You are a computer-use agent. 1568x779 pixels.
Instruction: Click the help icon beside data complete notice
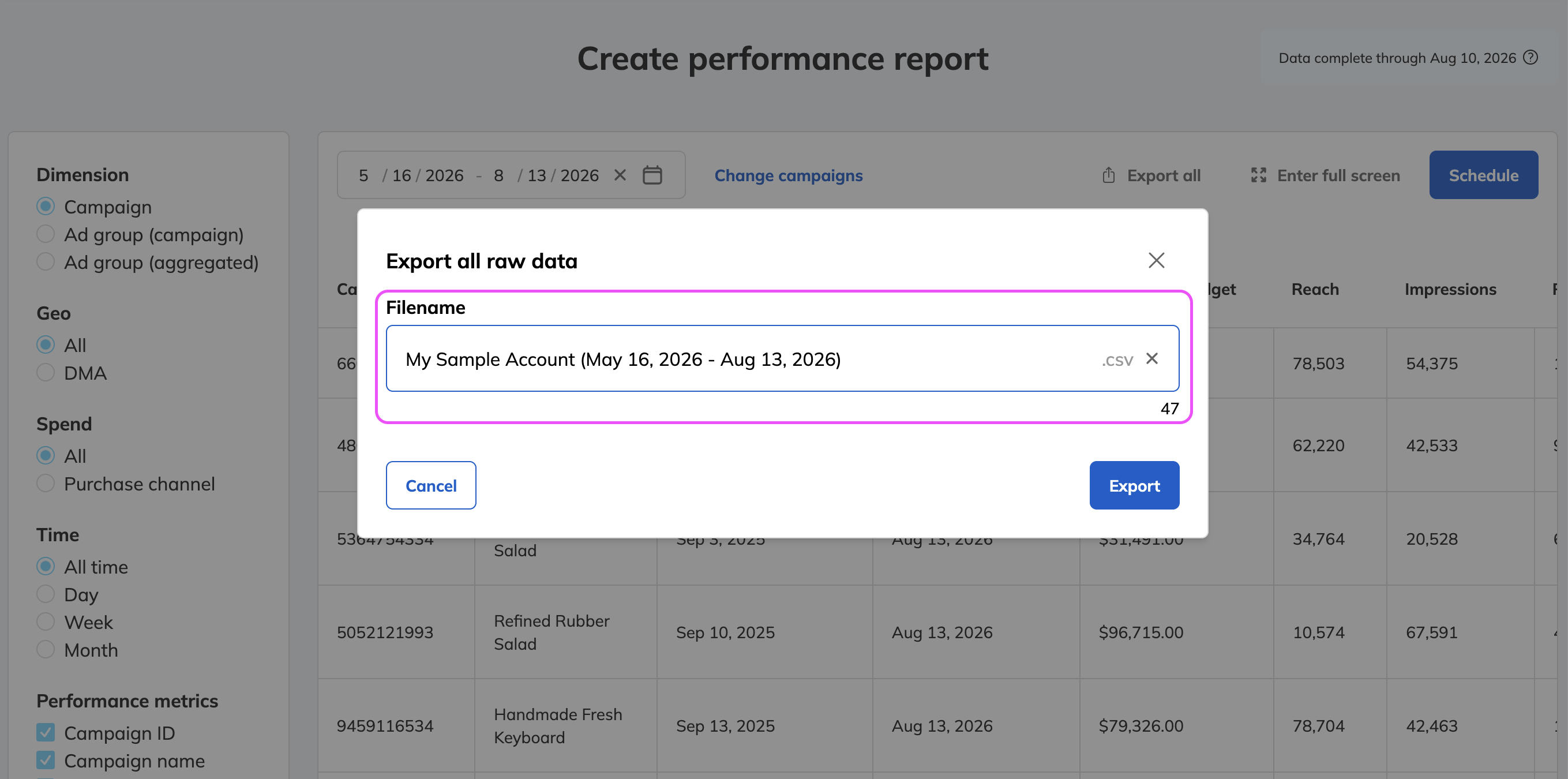click(1531, 57)
